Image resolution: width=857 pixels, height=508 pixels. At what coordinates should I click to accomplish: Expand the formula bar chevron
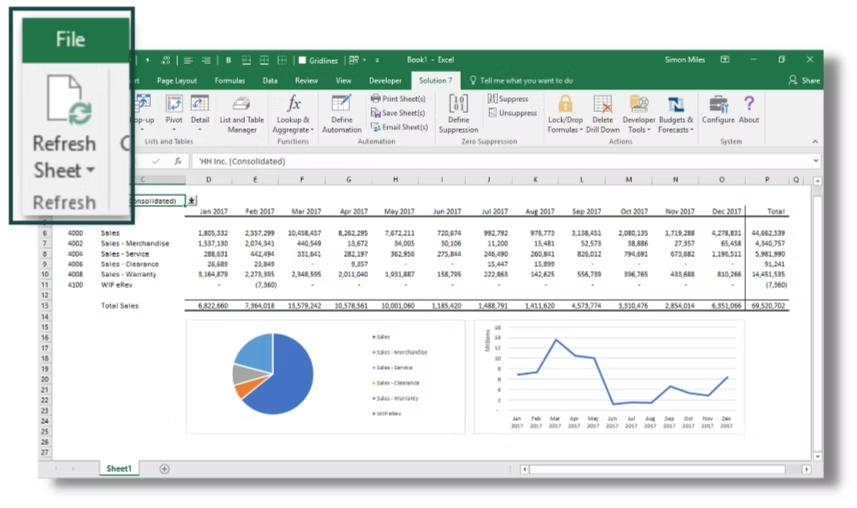(815, 161)
